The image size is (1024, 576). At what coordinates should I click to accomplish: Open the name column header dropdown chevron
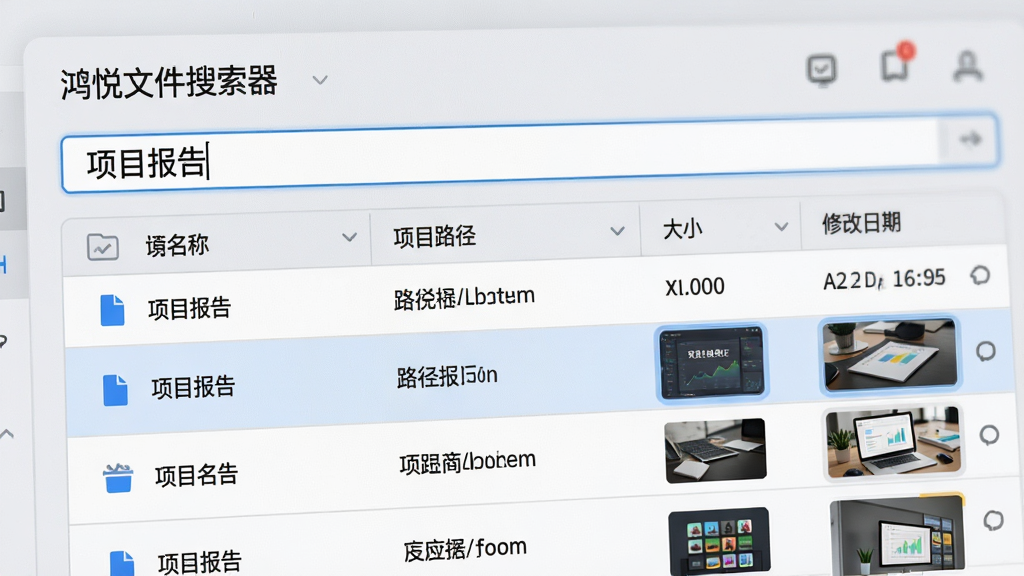[x=349, y=237]
